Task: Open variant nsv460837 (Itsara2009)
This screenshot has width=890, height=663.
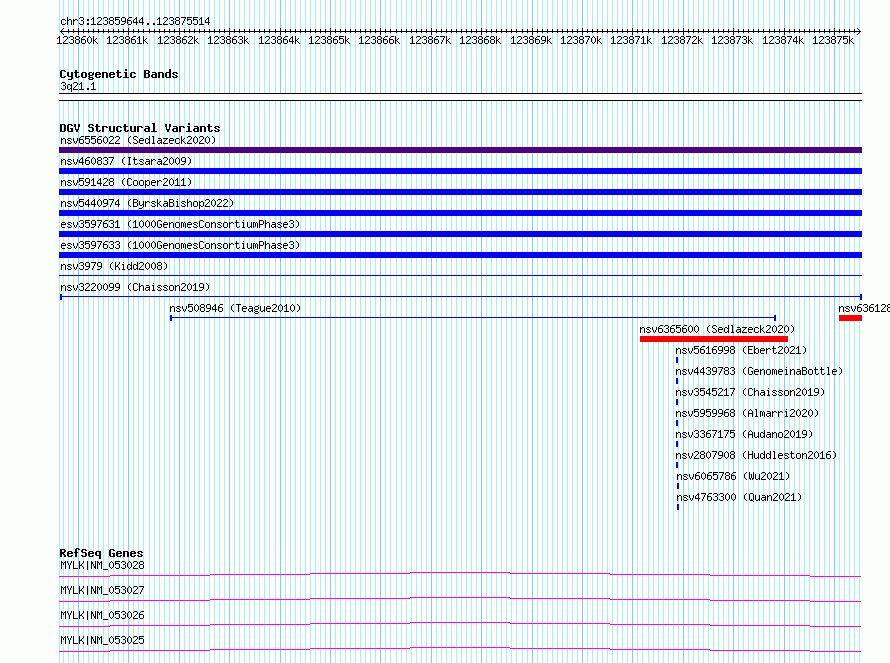Action: pos(126,161)
